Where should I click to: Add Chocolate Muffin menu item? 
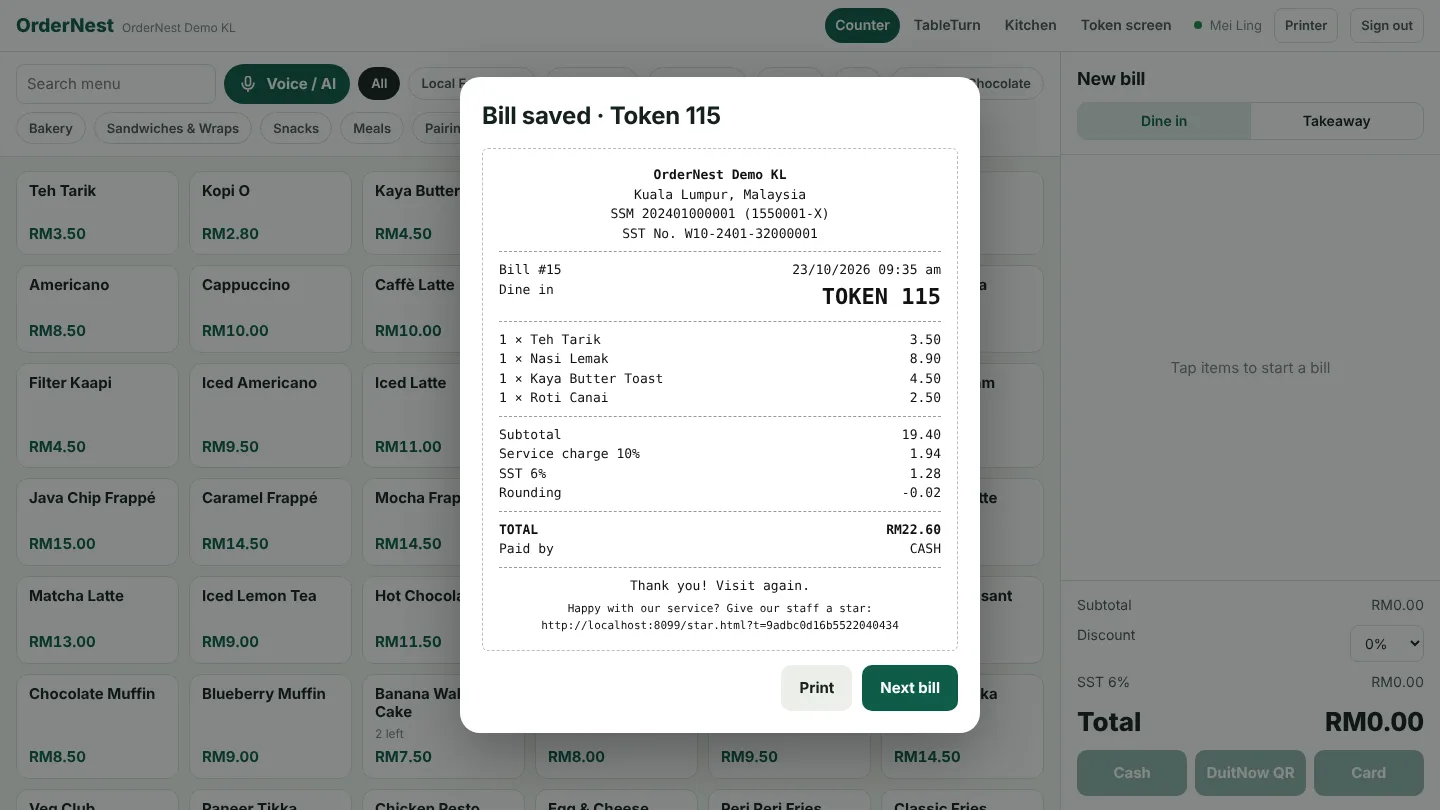(97, 726)
